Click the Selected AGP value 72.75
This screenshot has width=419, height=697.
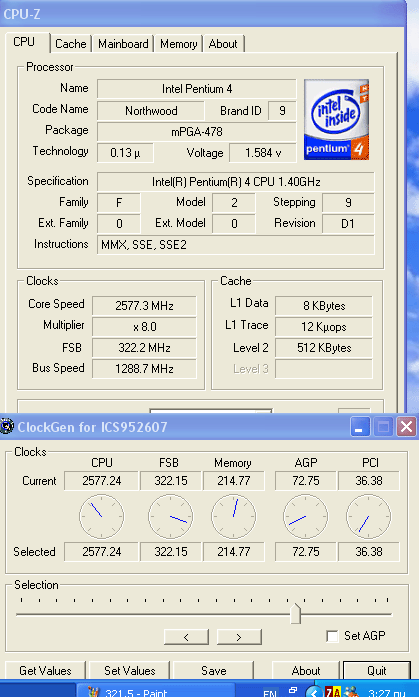[x=306, y=552]
